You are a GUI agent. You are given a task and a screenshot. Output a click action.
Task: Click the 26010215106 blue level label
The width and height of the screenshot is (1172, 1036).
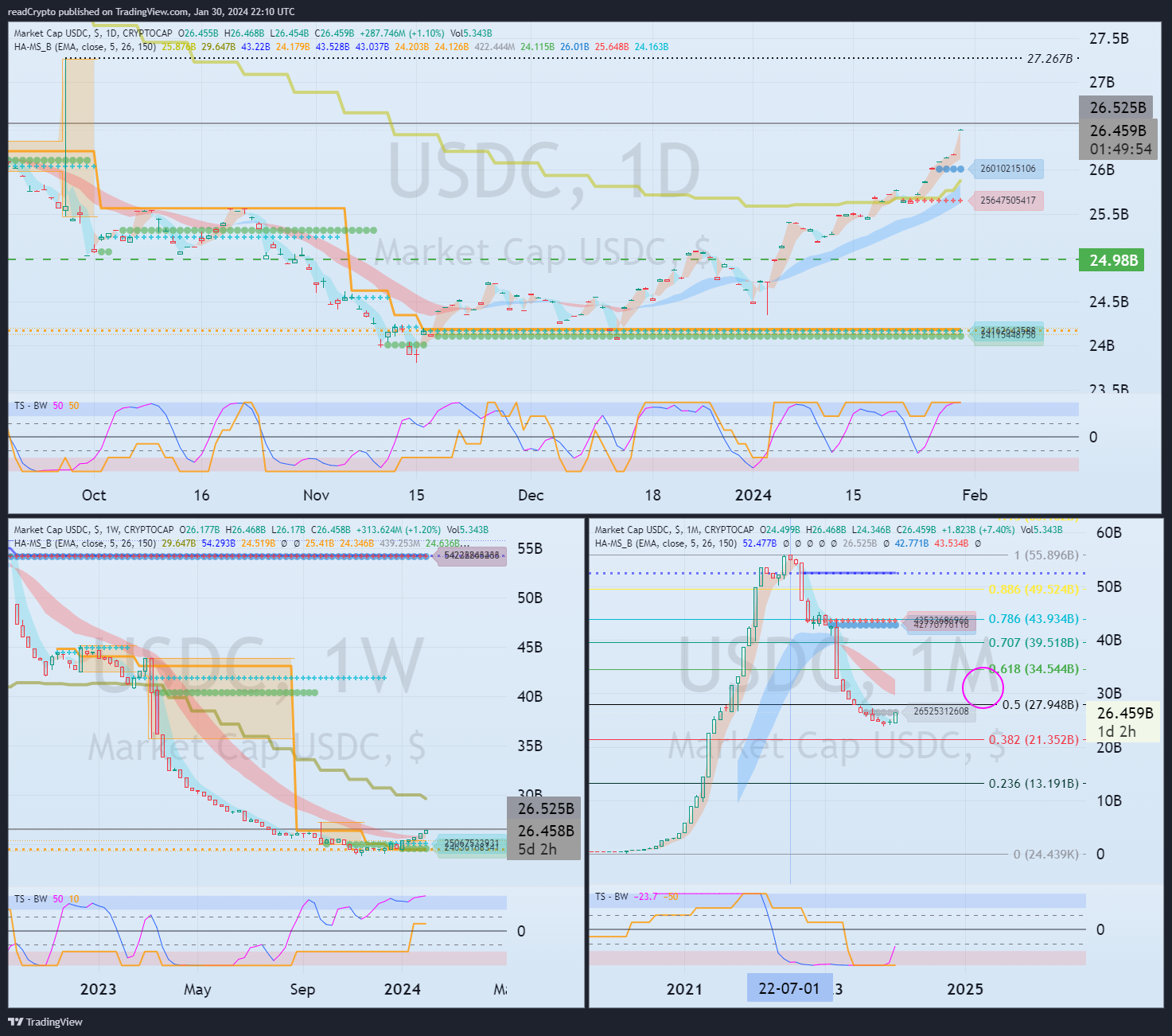[1008, 169]
